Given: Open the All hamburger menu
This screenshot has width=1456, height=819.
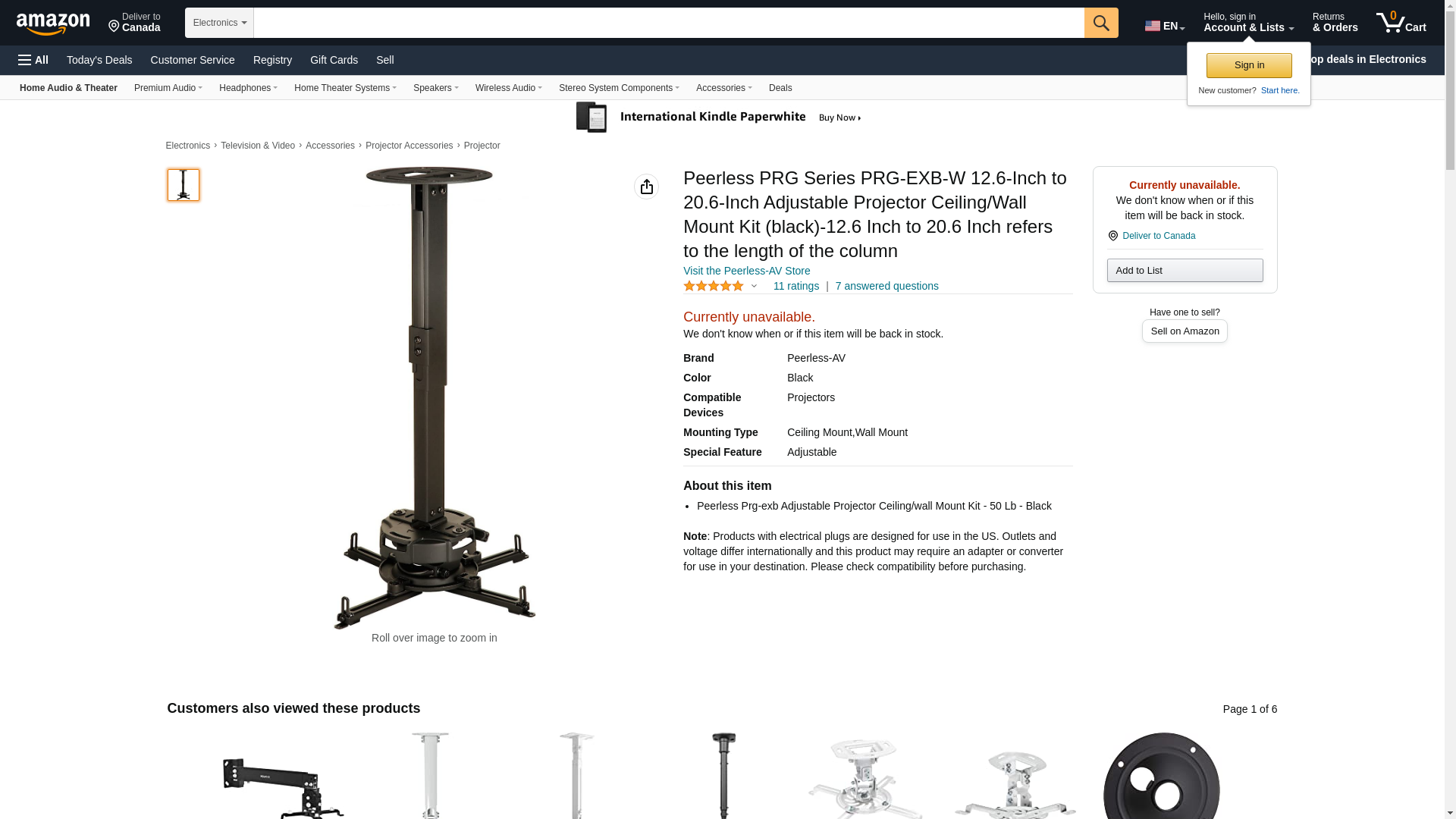Looking at the screenshot, I should (x=33, y=60).
